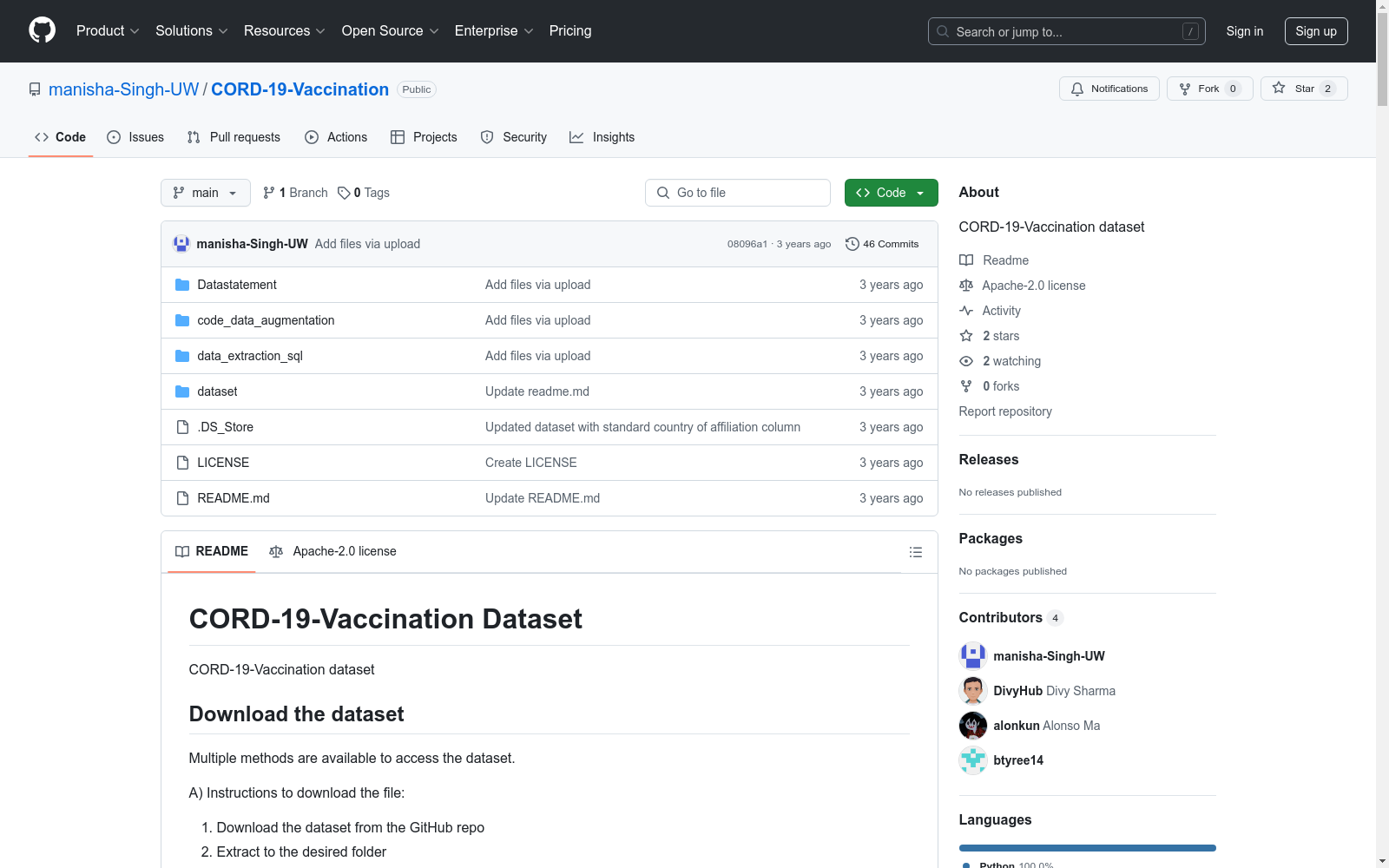Click the Notifications bell icon
Image resolution: width=1389 pixels, height=868 pixels.
(x=1077, y=89)
